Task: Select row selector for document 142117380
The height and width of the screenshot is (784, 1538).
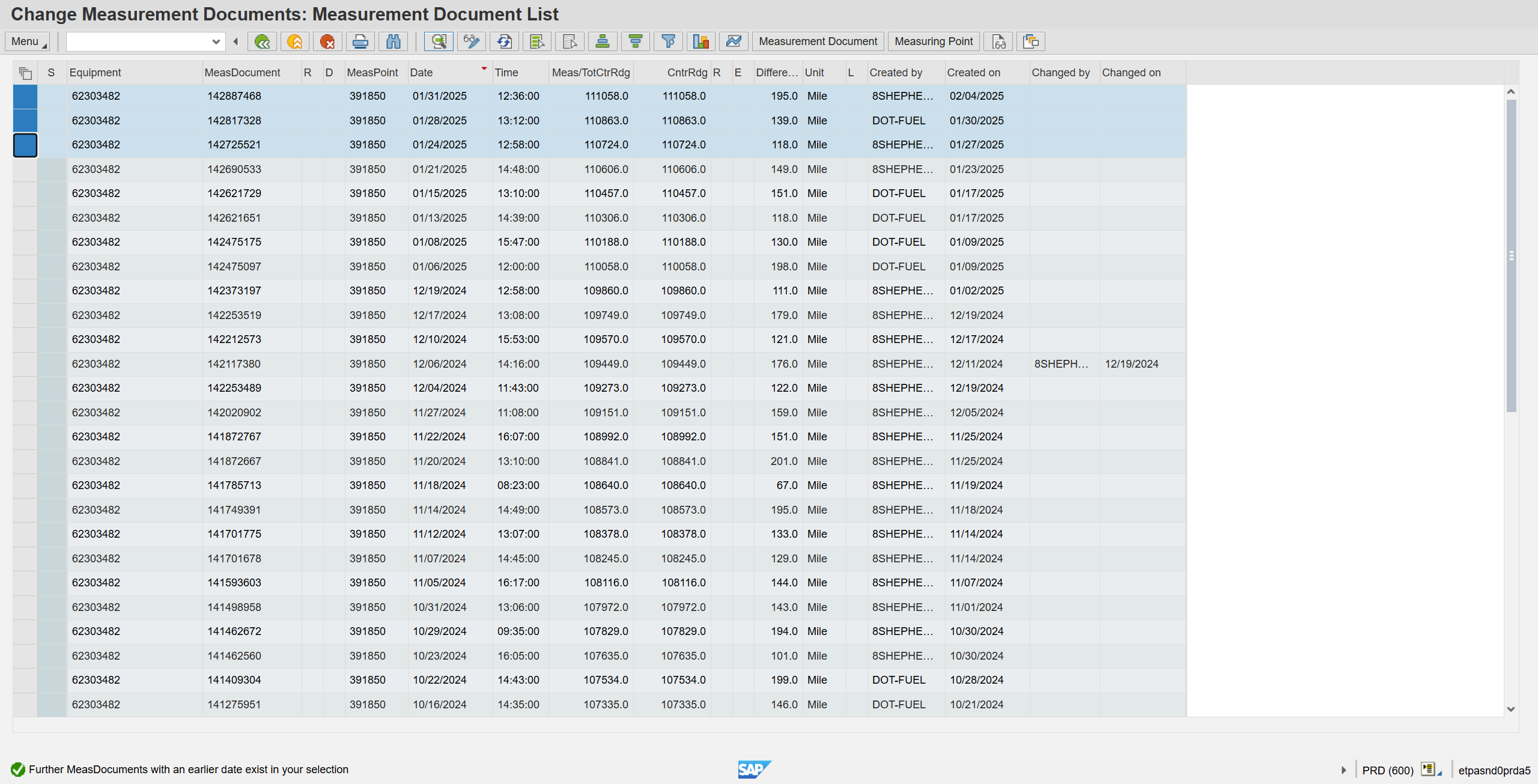Action: pyautogui.click(x=25, y=364)
